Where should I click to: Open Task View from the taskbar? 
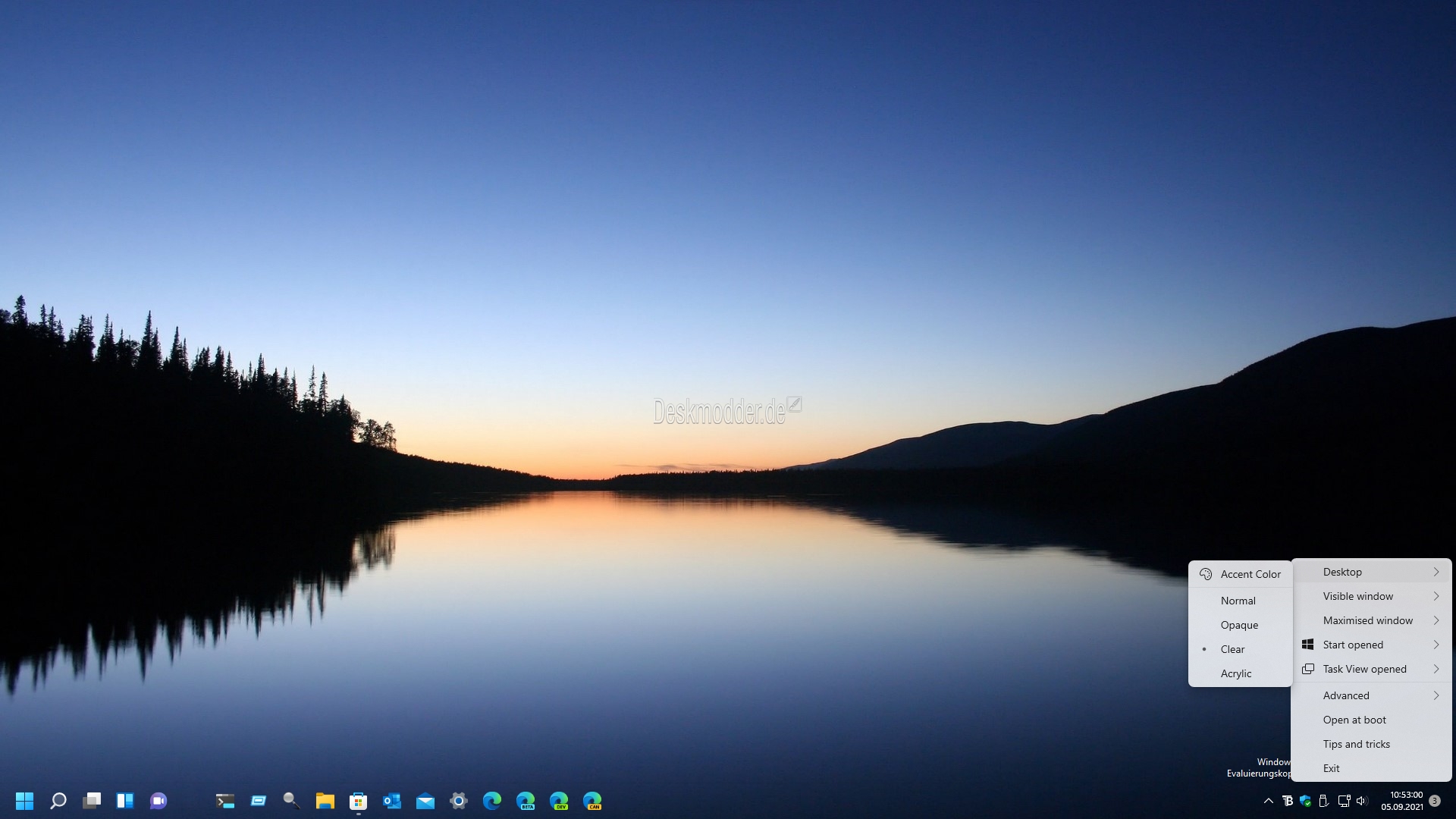92,801
